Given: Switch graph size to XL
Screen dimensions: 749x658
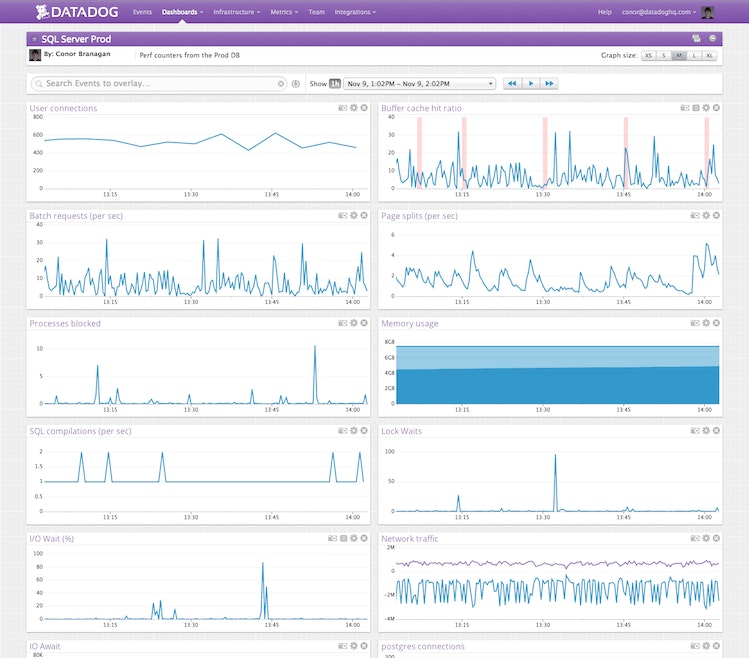Looking at the screenshot, I should pyautogui.click(x=710, y=56).
